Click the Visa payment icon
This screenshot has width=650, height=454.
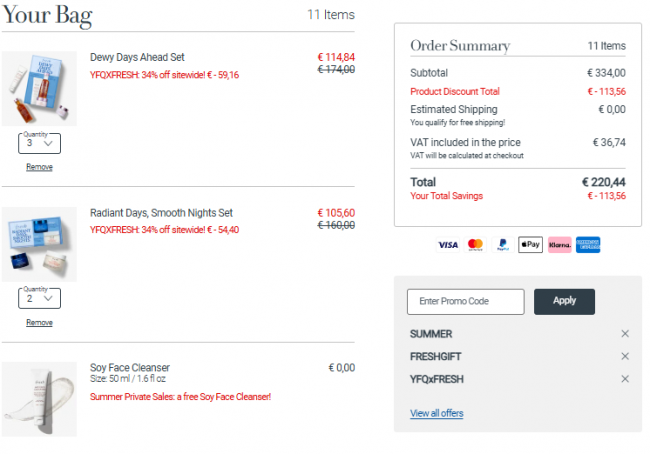click(x=448, y=245)
